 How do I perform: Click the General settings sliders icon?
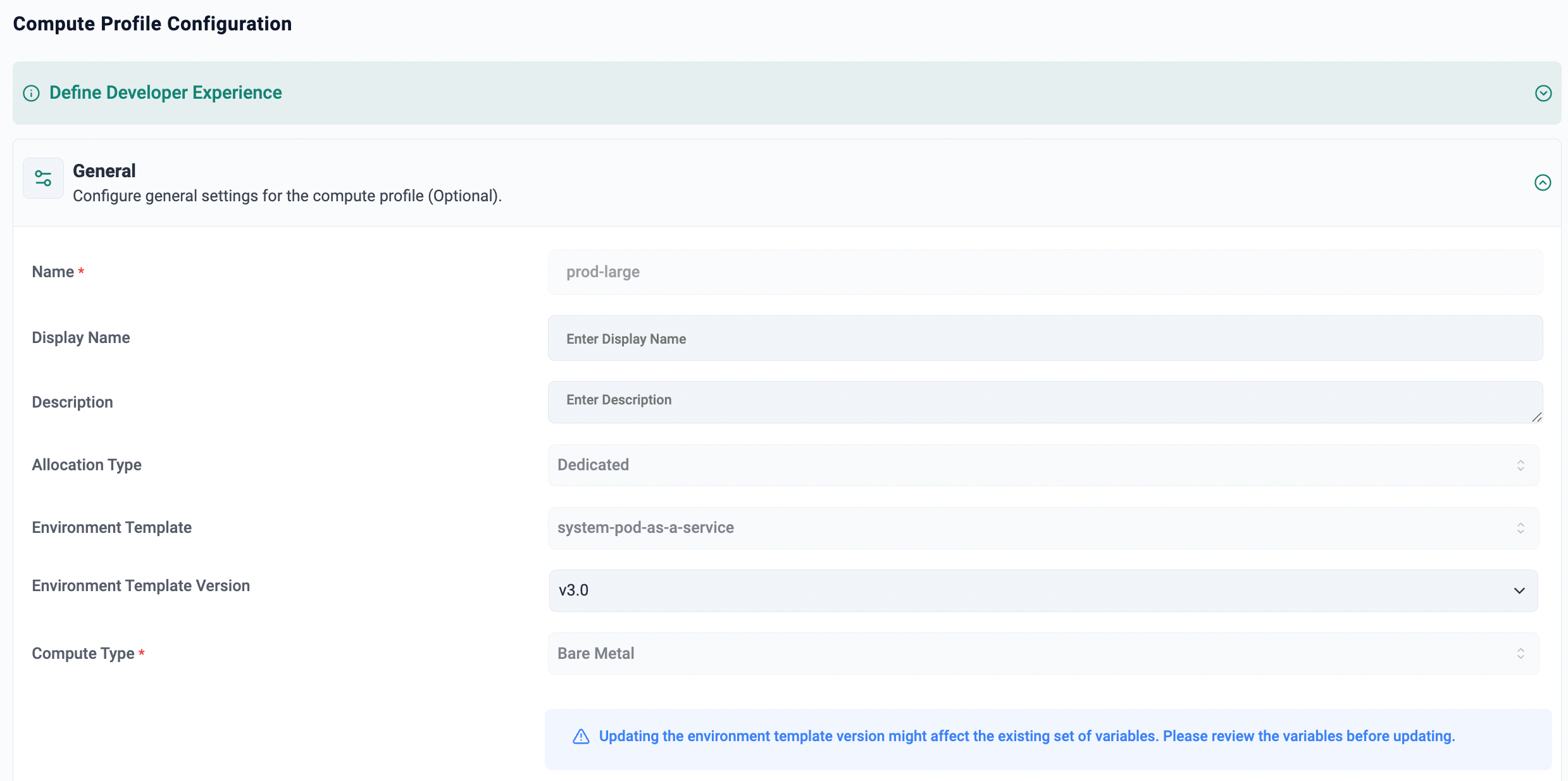(43, 178)
